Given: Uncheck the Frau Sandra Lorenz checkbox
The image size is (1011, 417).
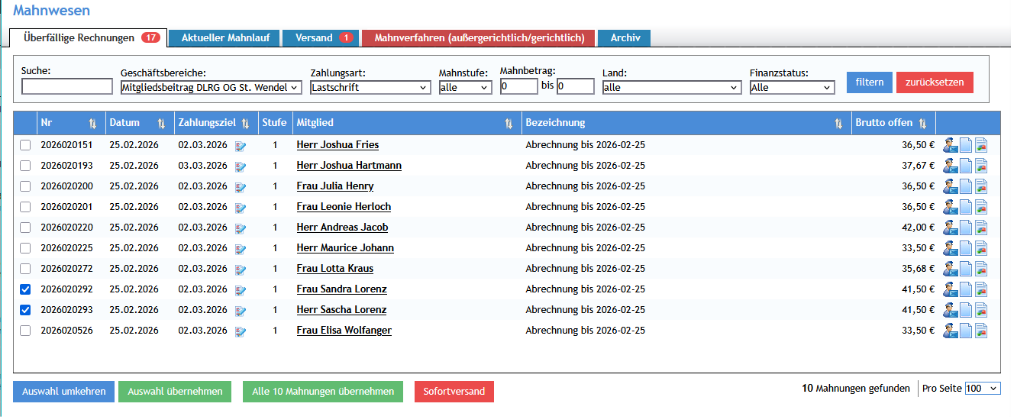Looking at the screenshot, I should pyautogui.click(x=25, y=289).
